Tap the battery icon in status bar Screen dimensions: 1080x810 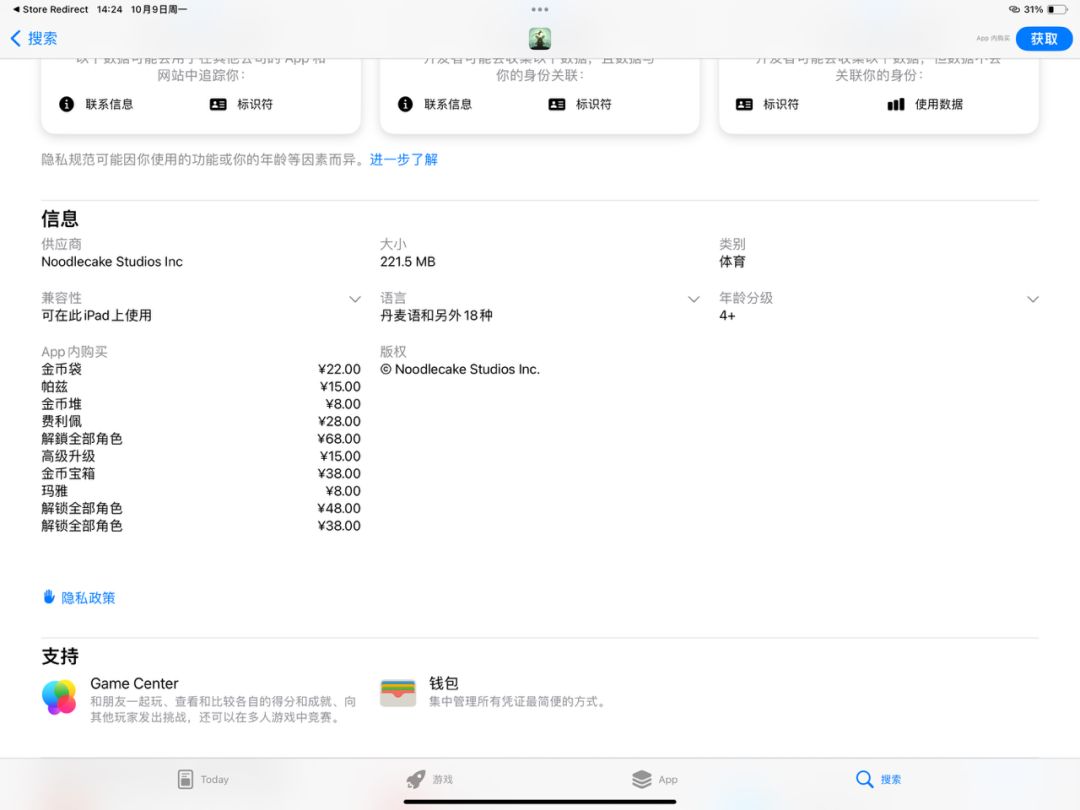[1058, 10]
